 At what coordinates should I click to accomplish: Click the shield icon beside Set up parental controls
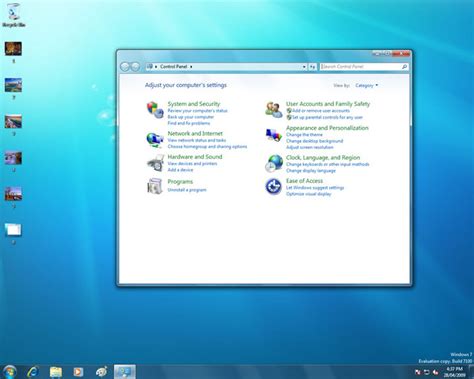click(x=289, y=117)
